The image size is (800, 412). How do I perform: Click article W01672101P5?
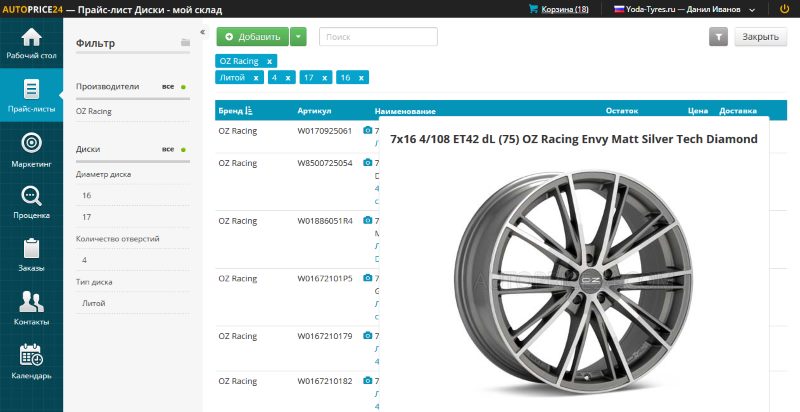pyautogui.click(x=324, y=278)
